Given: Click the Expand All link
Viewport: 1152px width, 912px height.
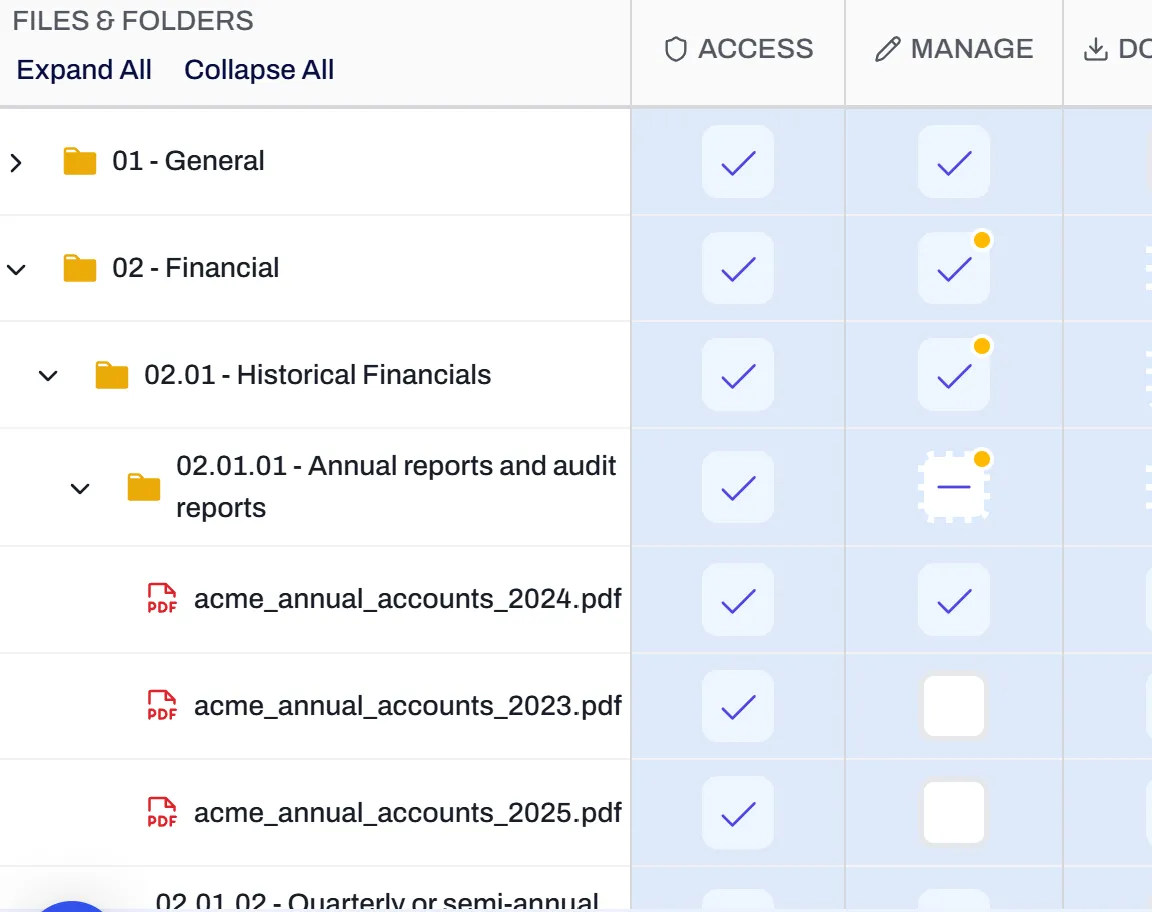Looking at the screenshot, I should tap(84, 69).
